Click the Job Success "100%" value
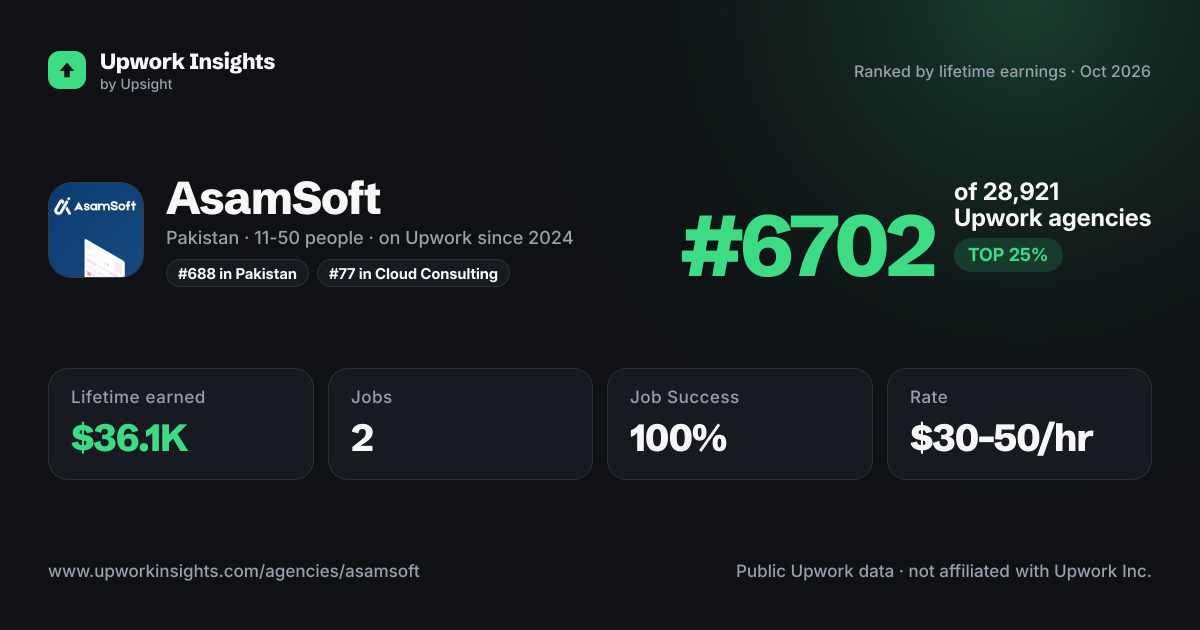The width and height of the screenshot is (1200, 630). tap(678, 438)
